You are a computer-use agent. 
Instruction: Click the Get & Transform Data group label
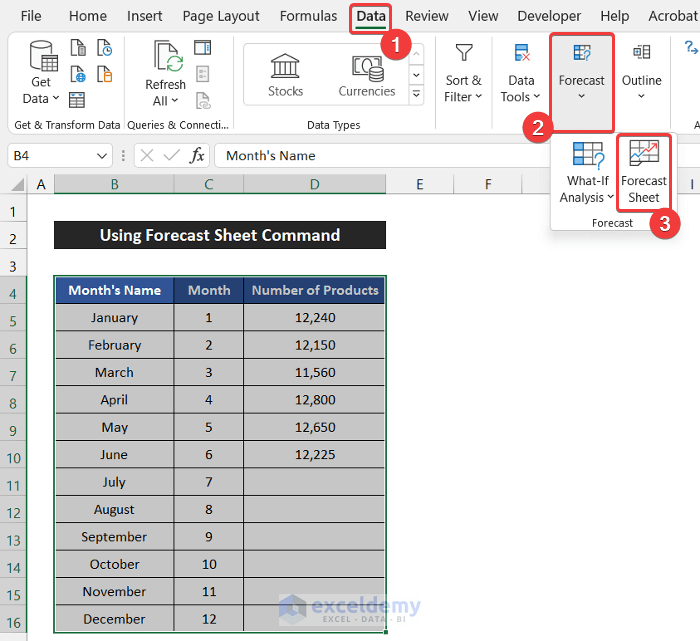(67, 125)
